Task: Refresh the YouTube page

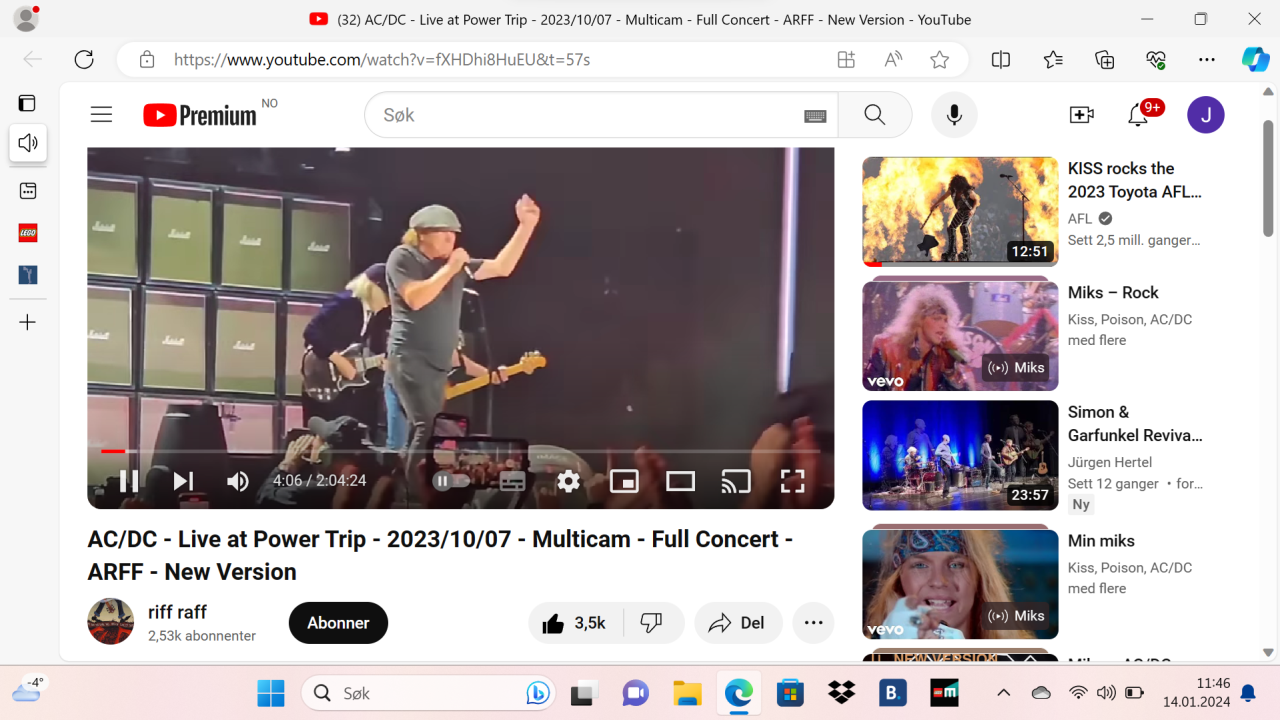Action: click(84, 59)
